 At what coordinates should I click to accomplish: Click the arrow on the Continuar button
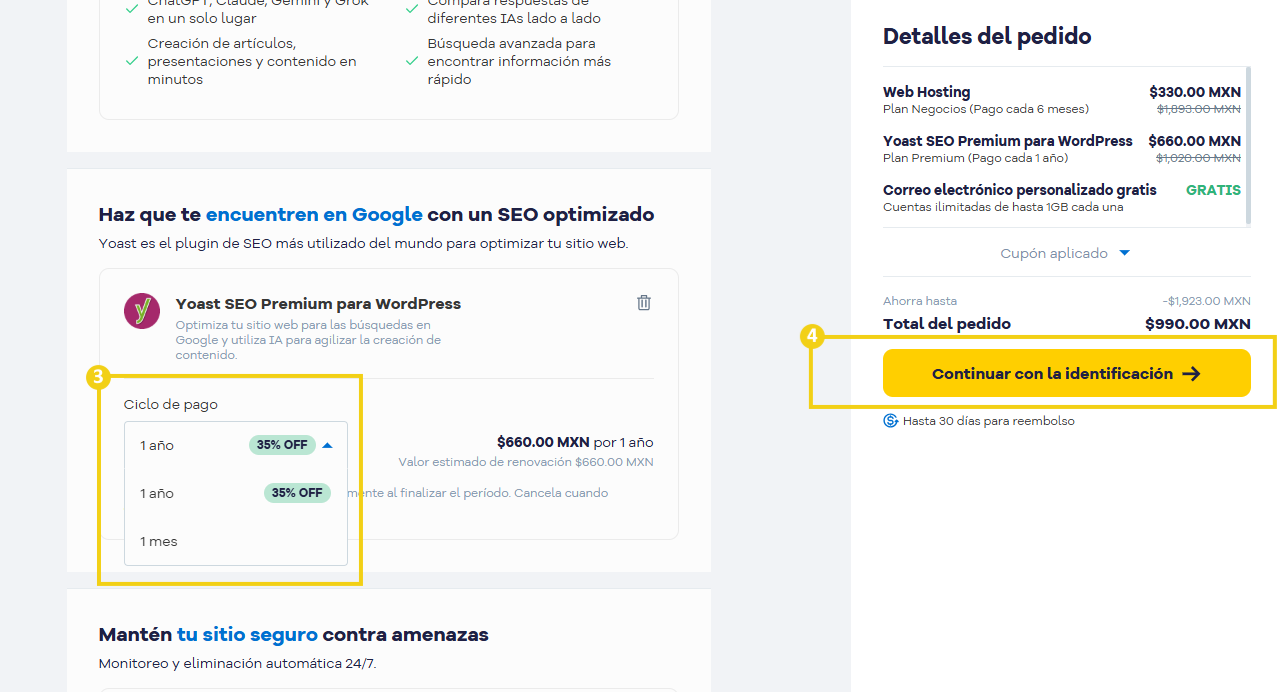[1191, 374]
